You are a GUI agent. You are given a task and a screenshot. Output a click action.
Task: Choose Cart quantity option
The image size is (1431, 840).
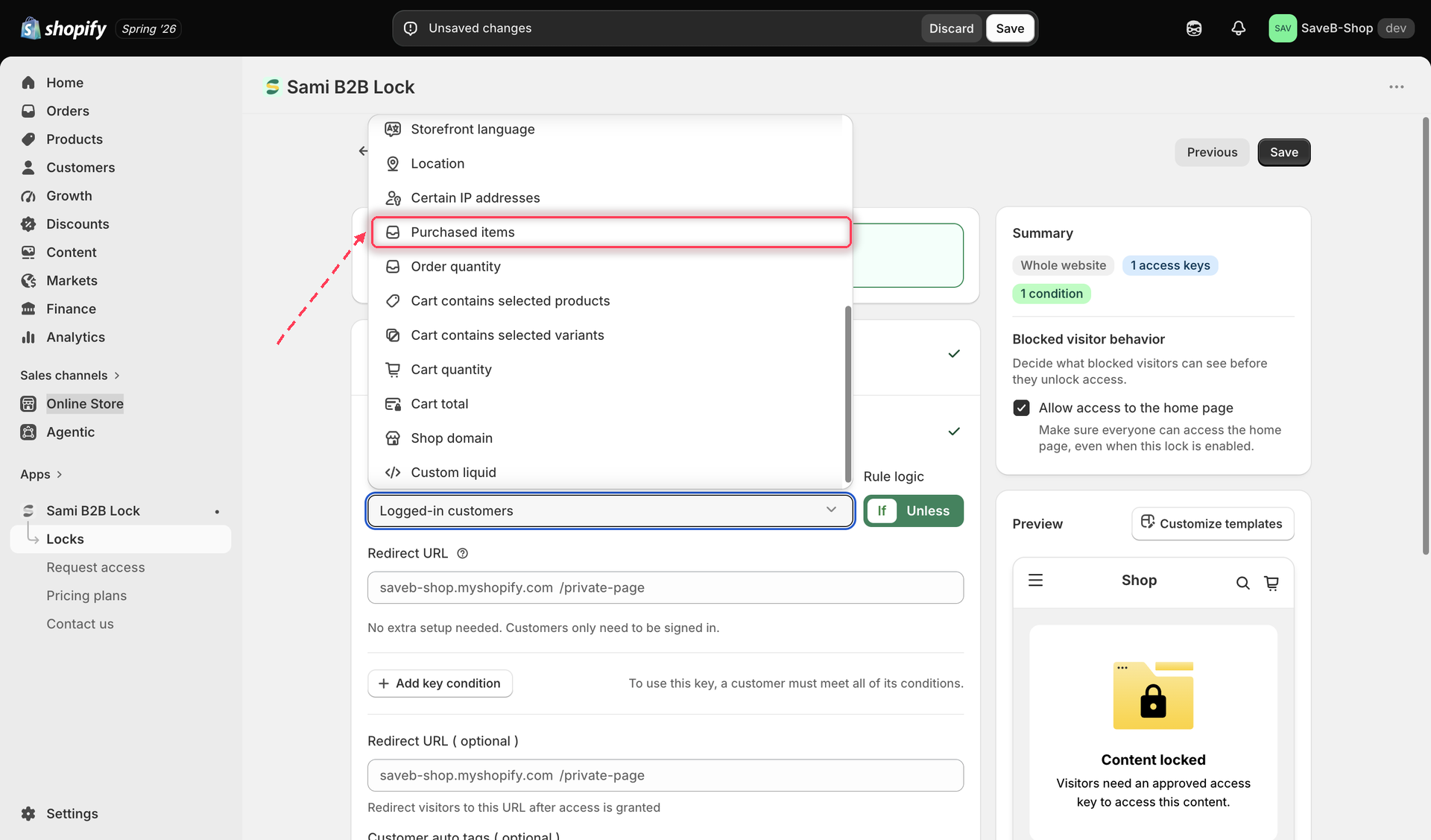[610, 370]
